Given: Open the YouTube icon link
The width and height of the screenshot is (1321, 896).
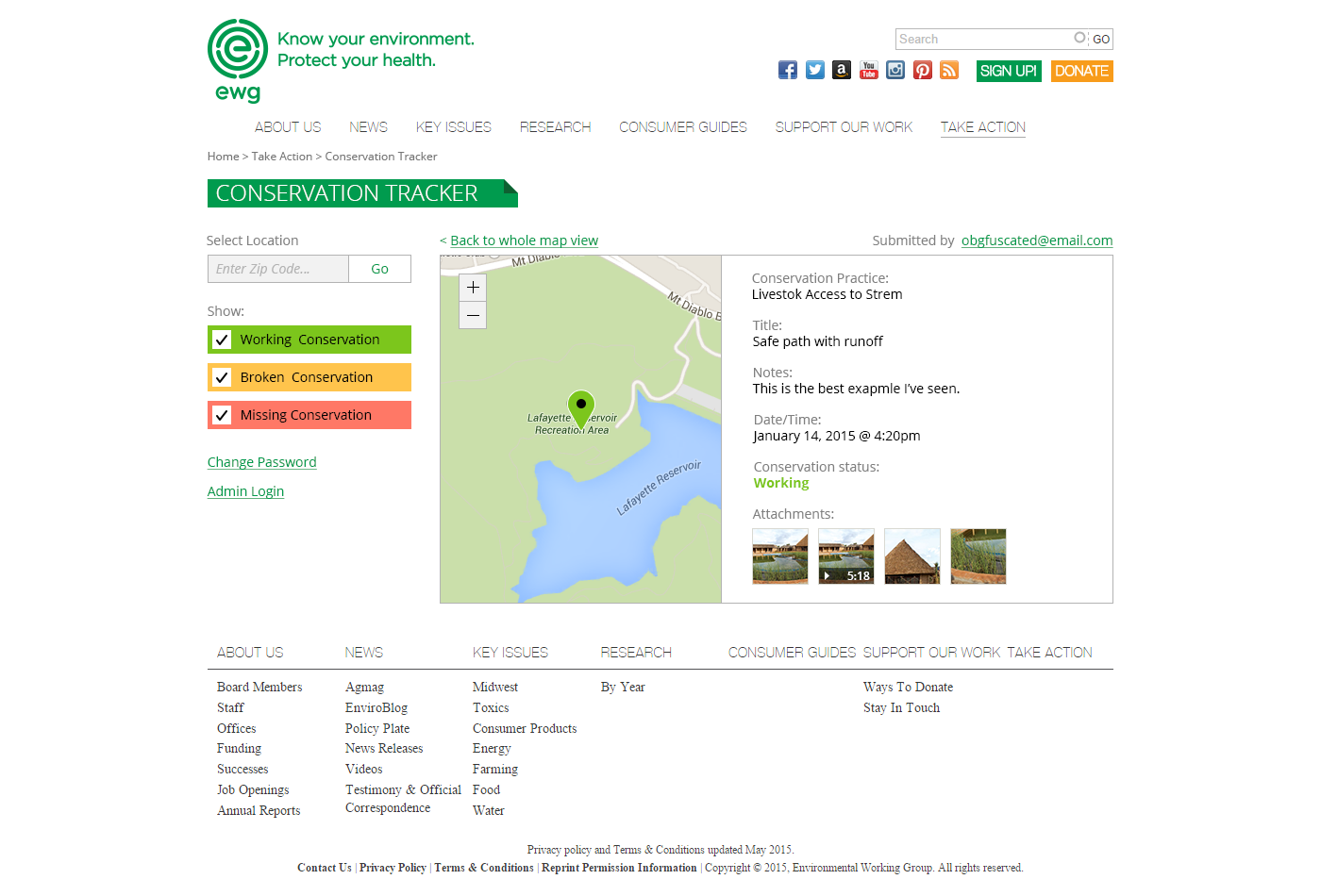Looking at the screenshot, I should [869, 70].
